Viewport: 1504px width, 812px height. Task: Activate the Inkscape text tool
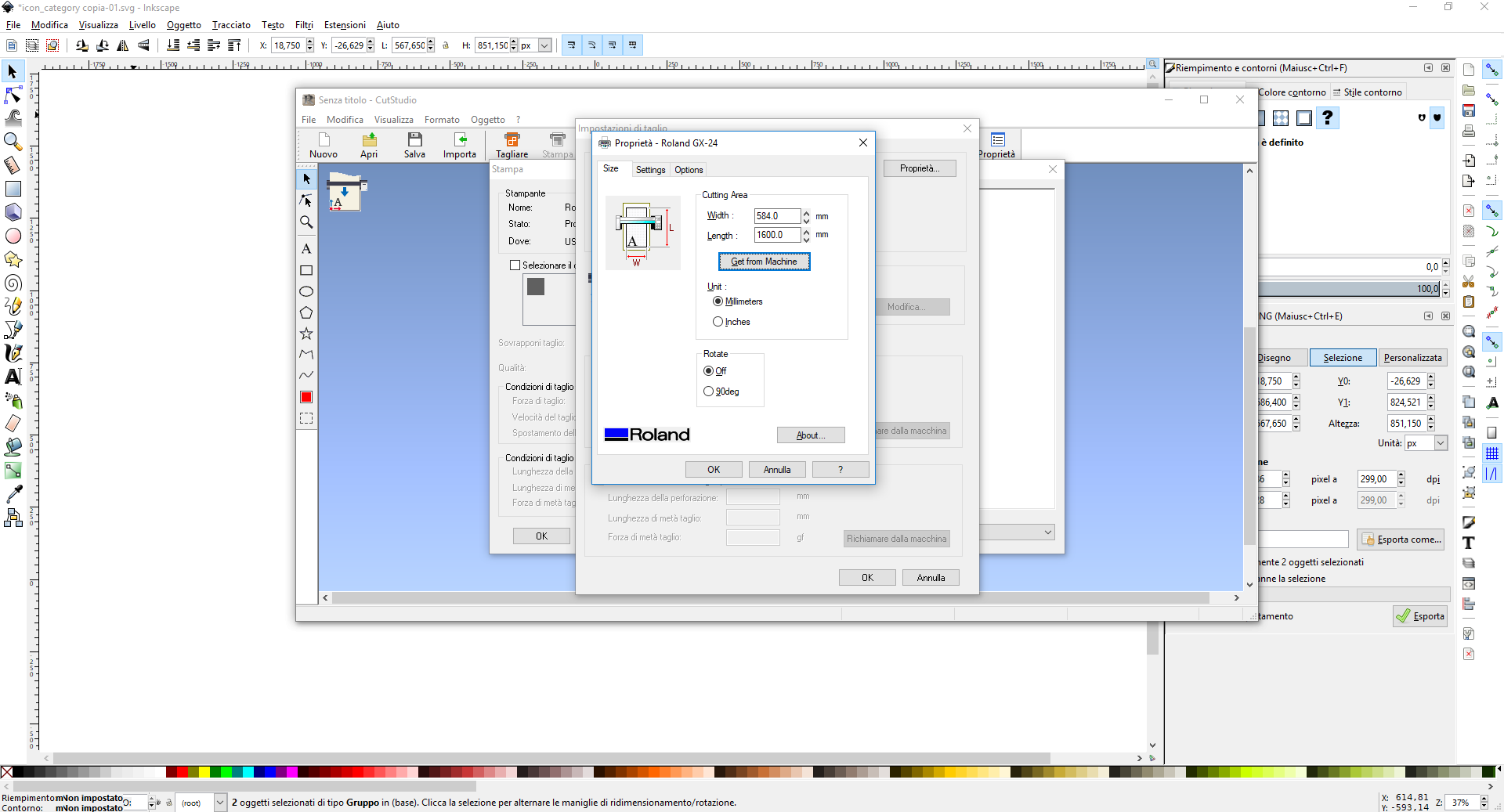point(13,377)
